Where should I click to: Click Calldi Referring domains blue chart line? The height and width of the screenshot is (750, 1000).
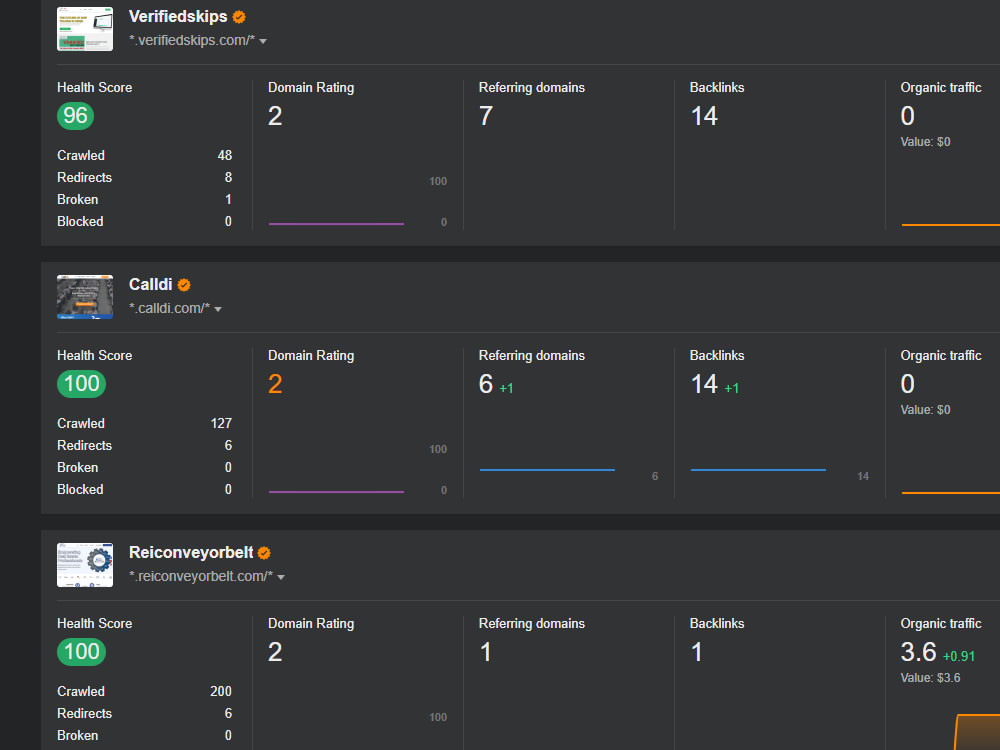[547, 470]
